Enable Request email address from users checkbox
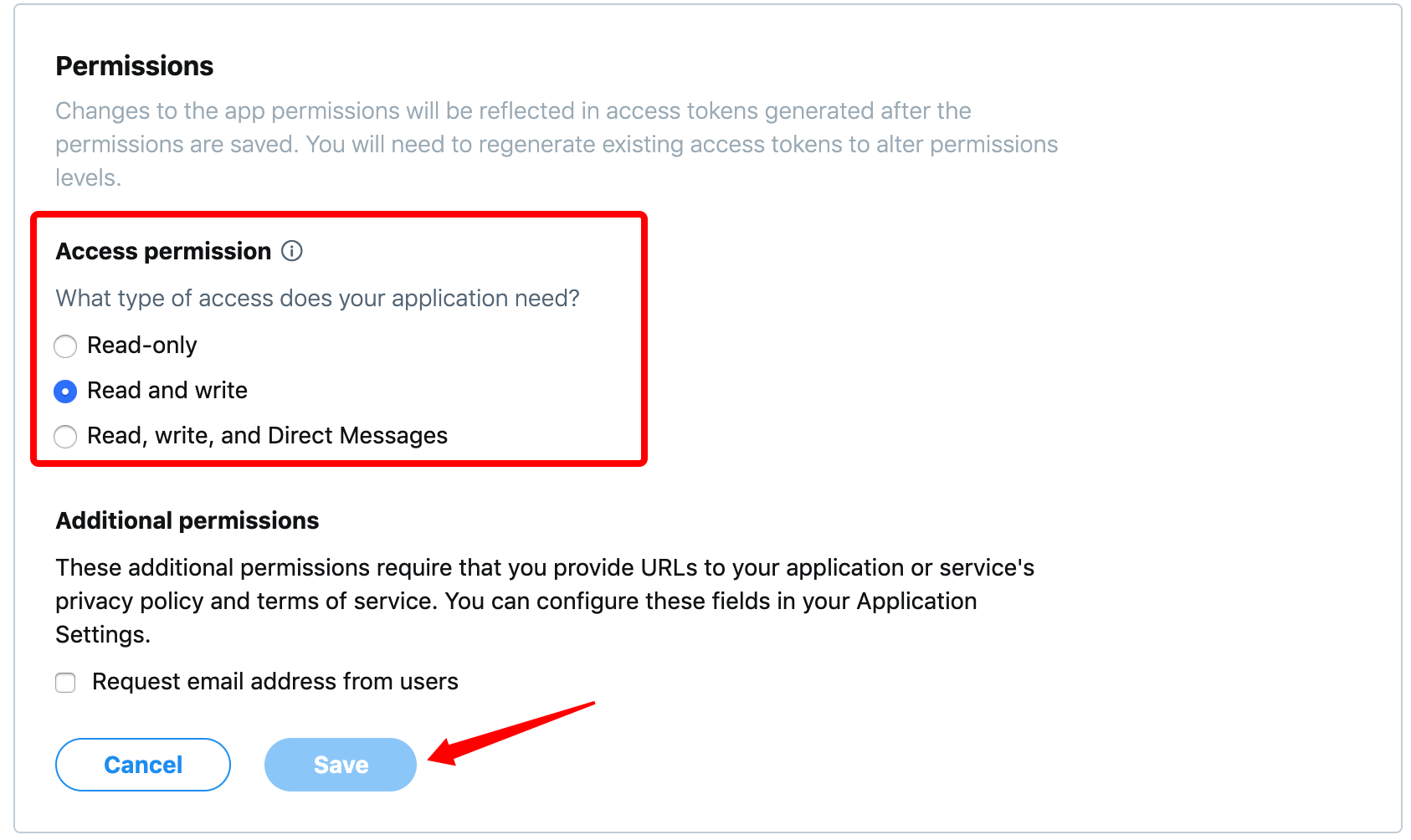Viewport: 1411px width, 840px height. pyautogui.click(x=65, y=683)
